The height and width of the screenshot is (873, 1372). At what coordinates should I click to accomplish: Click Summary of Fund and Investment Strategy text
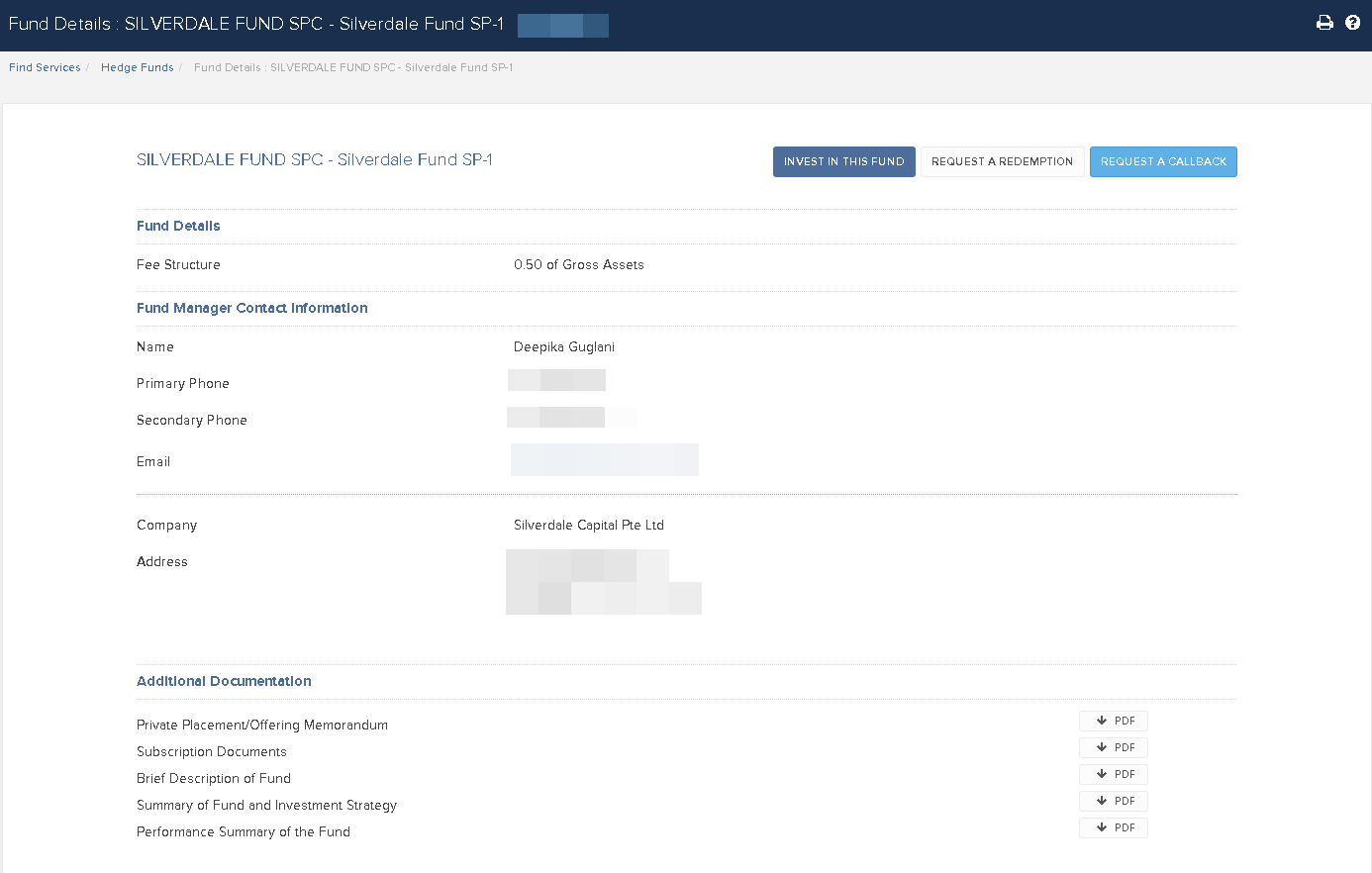(x=267, y=805)
